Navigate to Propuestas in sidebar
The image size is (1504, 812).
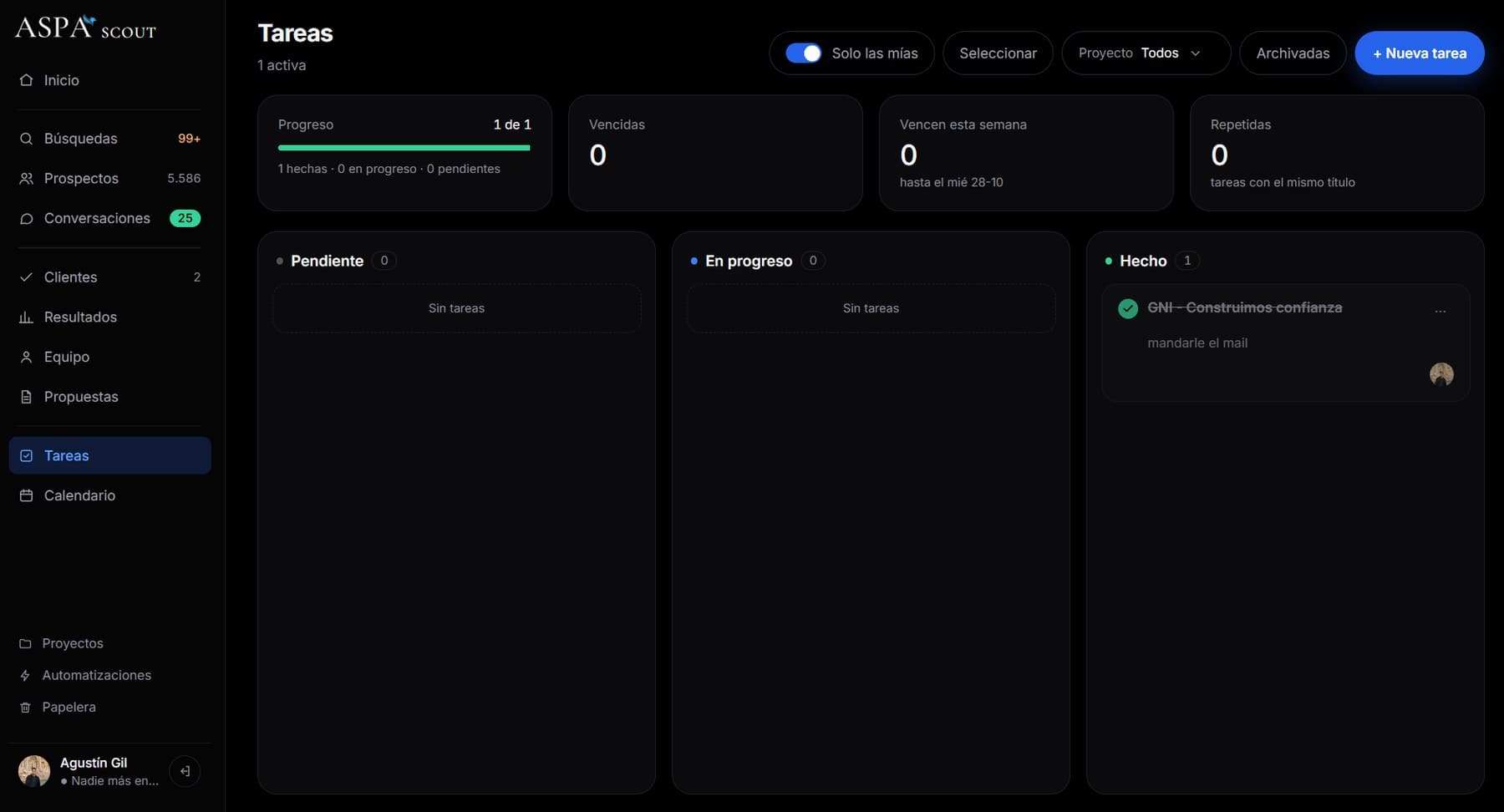click(x=110, y=397)
